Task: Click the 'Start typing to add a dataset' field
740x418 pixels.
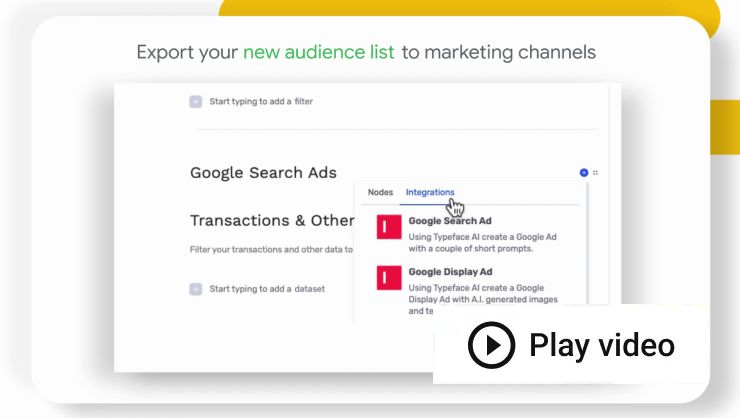Action: (x=267, y=289)
